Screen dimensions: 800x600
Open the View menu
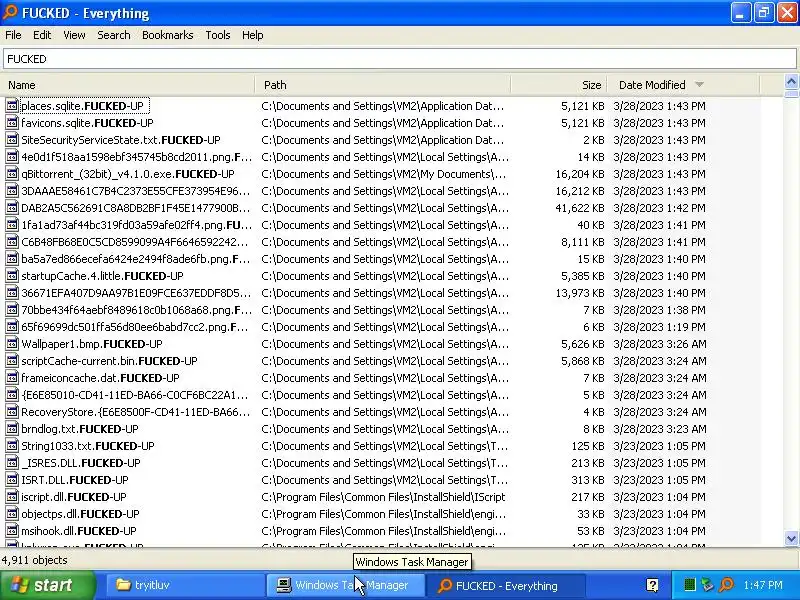pos(74,35)
